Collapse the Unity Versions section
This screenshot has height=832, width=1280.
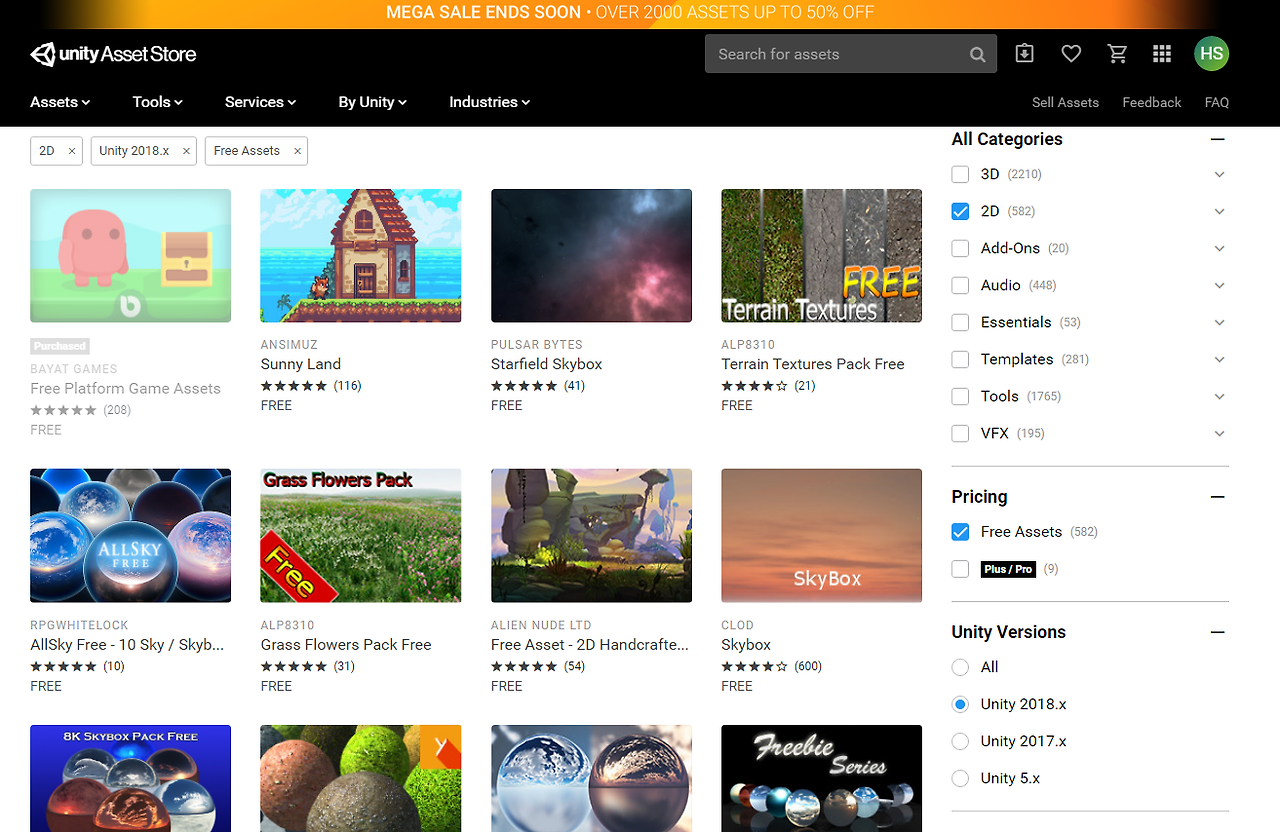pyautogui.click(x=1217, y=632)
